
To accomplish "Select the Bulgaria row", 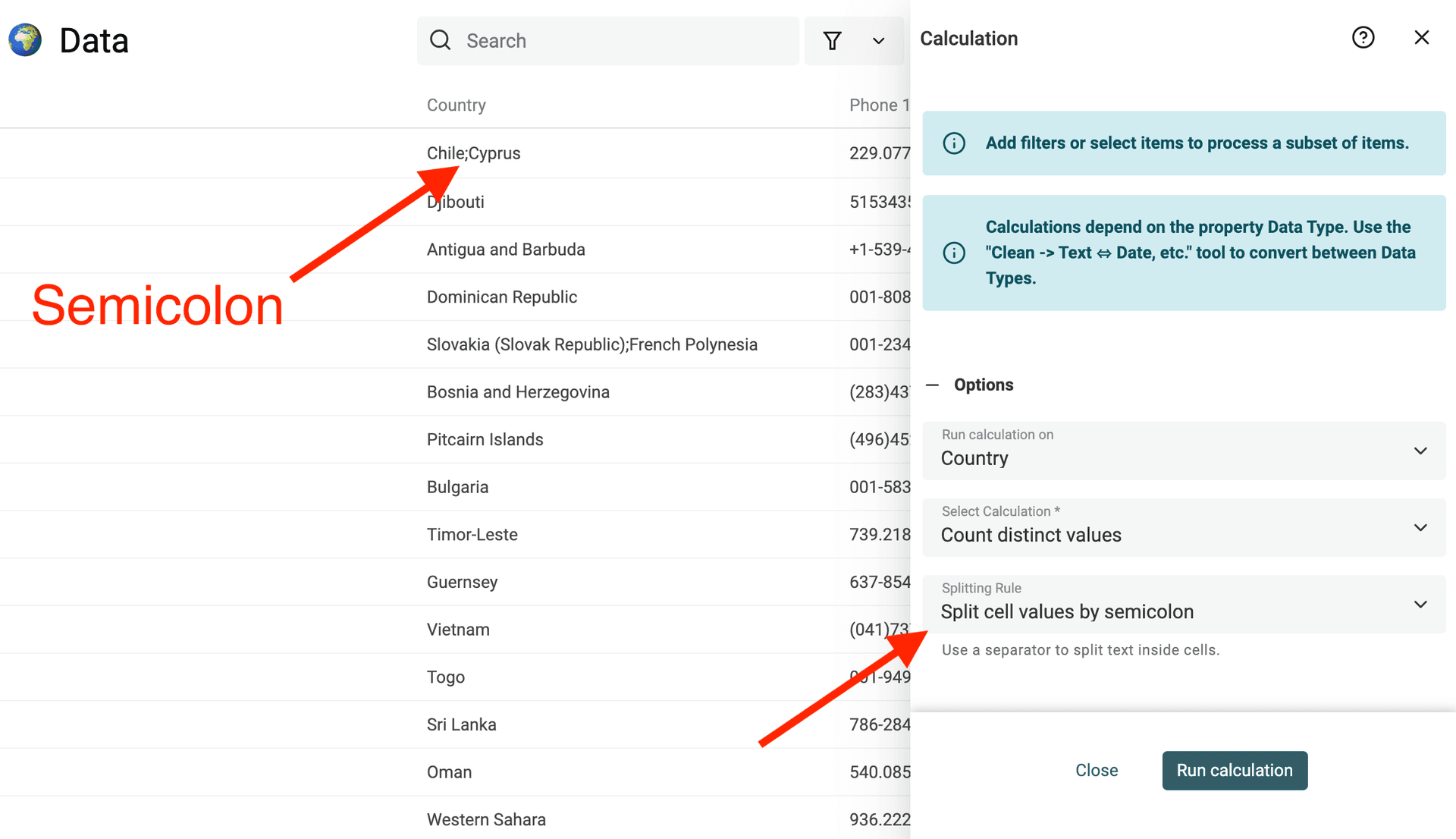I will click(457, 486).
